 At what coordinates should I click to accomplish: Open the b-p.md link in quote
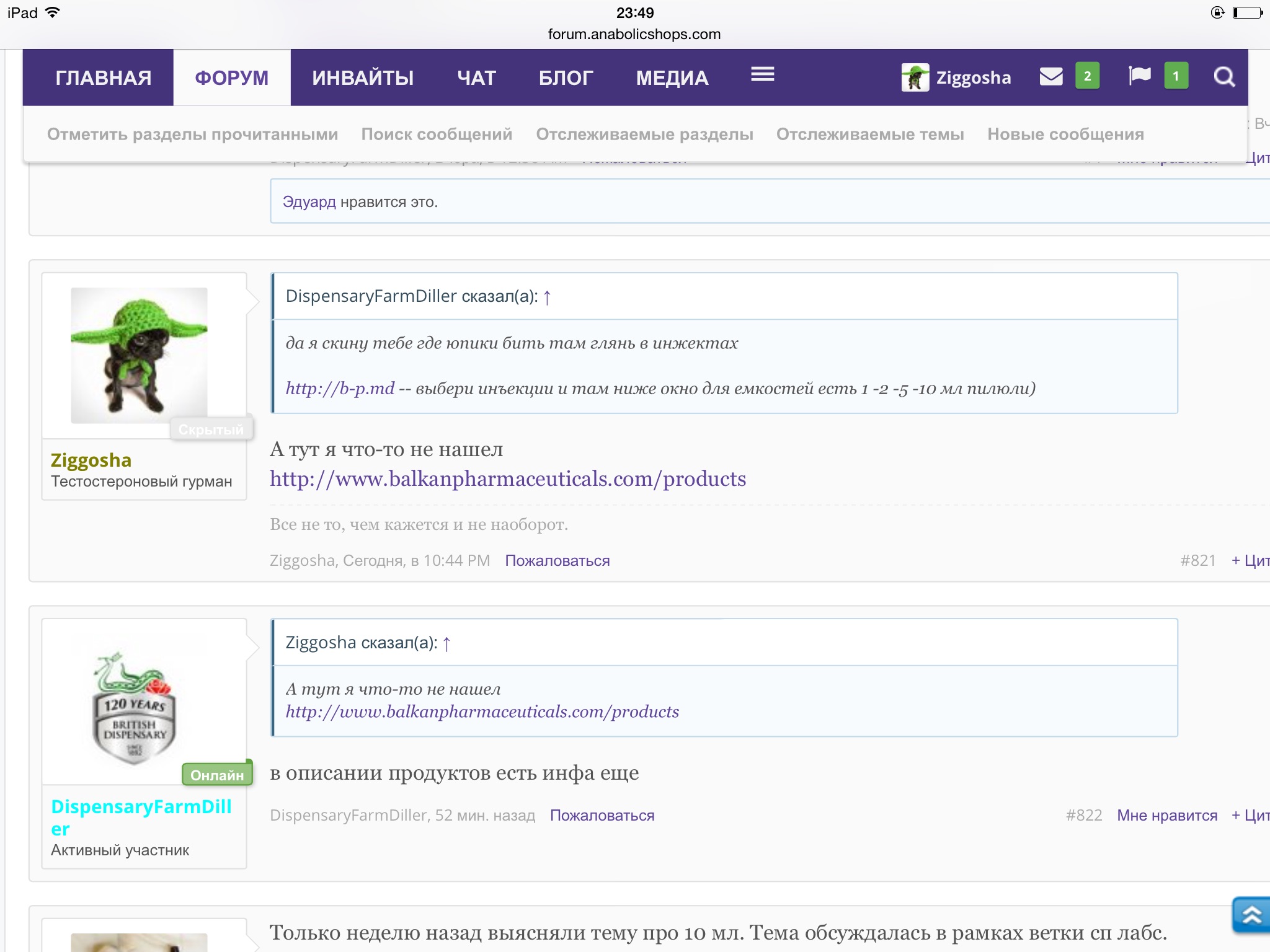point(339,389)
